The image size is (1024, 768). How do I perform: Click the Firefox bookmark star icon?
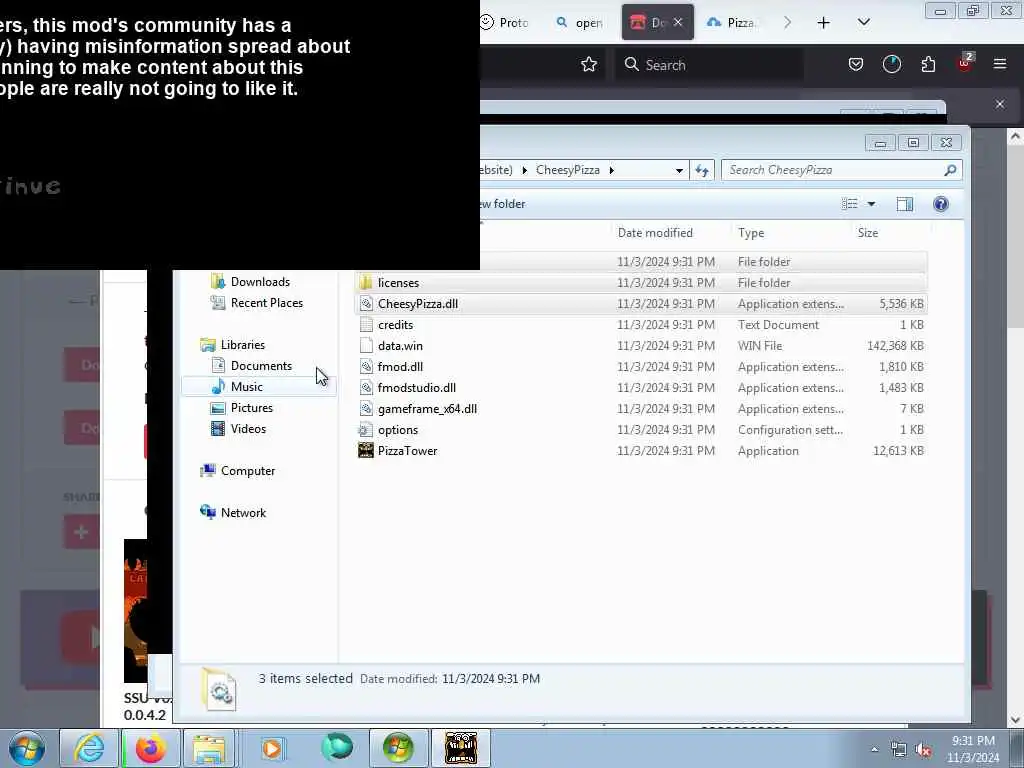[x=588, y=64]
